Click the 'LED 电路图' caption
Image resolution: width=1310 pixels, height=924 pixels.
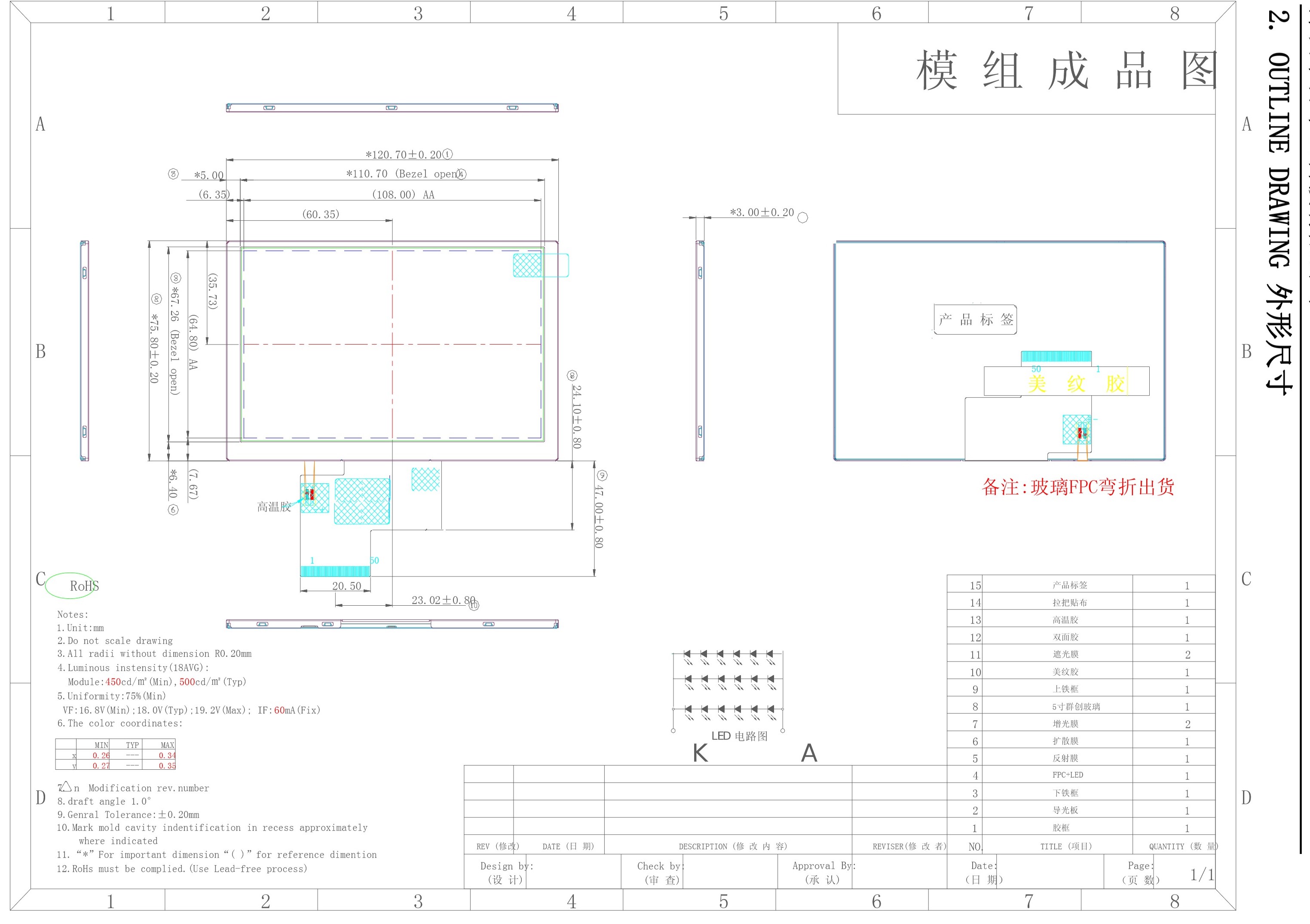(x=739, y=736)
